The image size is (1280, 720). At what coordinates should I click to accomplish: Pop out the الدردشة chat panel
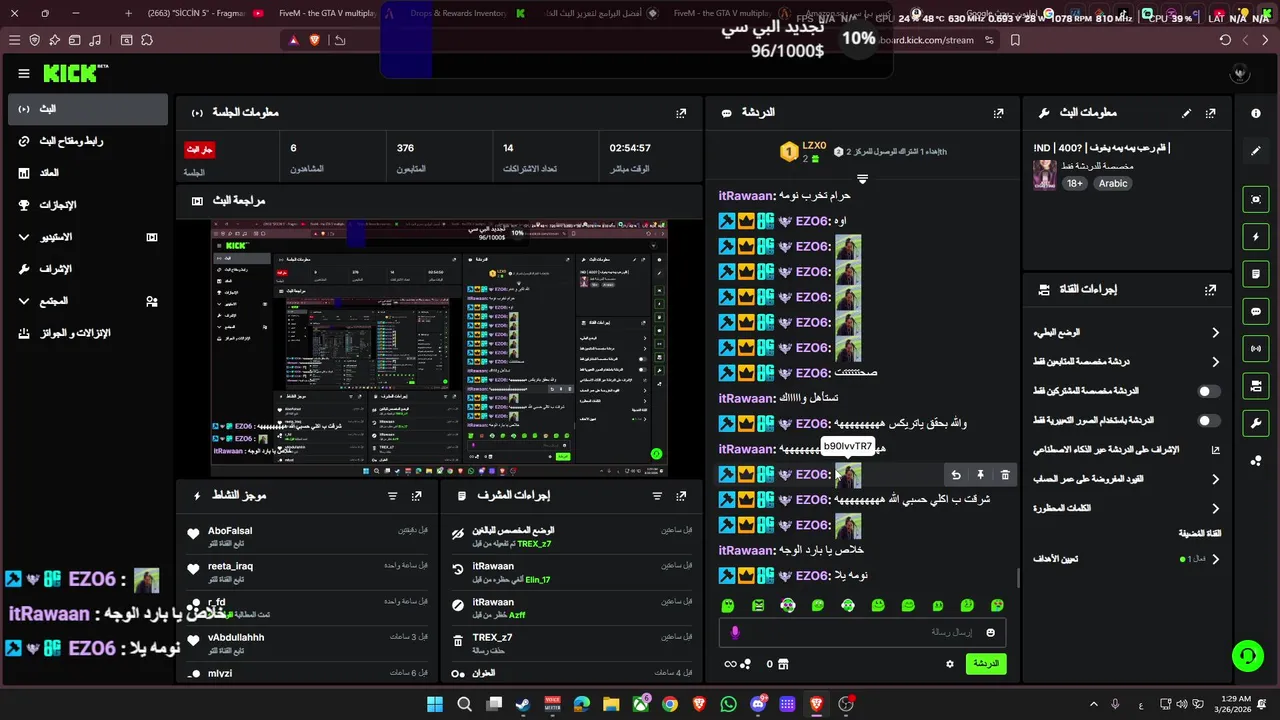point(998,113)
